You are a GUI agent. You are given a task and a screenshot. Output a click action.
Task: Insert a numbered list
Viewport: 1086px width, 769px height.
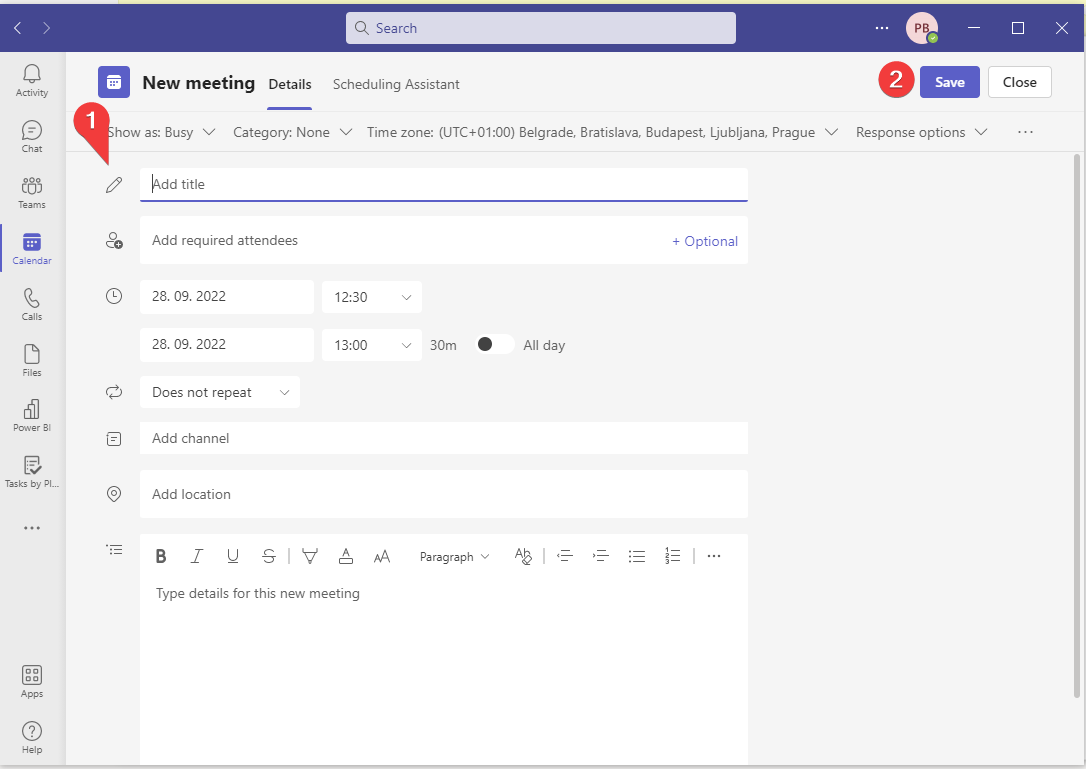pos(673,557)
